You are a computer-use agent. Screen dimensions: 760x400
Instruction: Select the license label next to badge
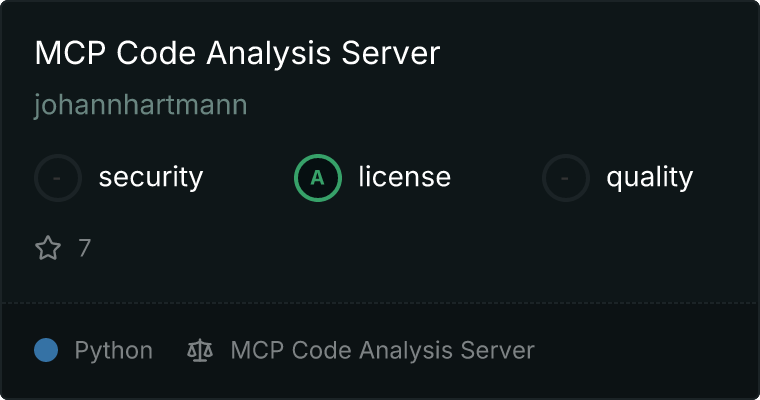405,176
